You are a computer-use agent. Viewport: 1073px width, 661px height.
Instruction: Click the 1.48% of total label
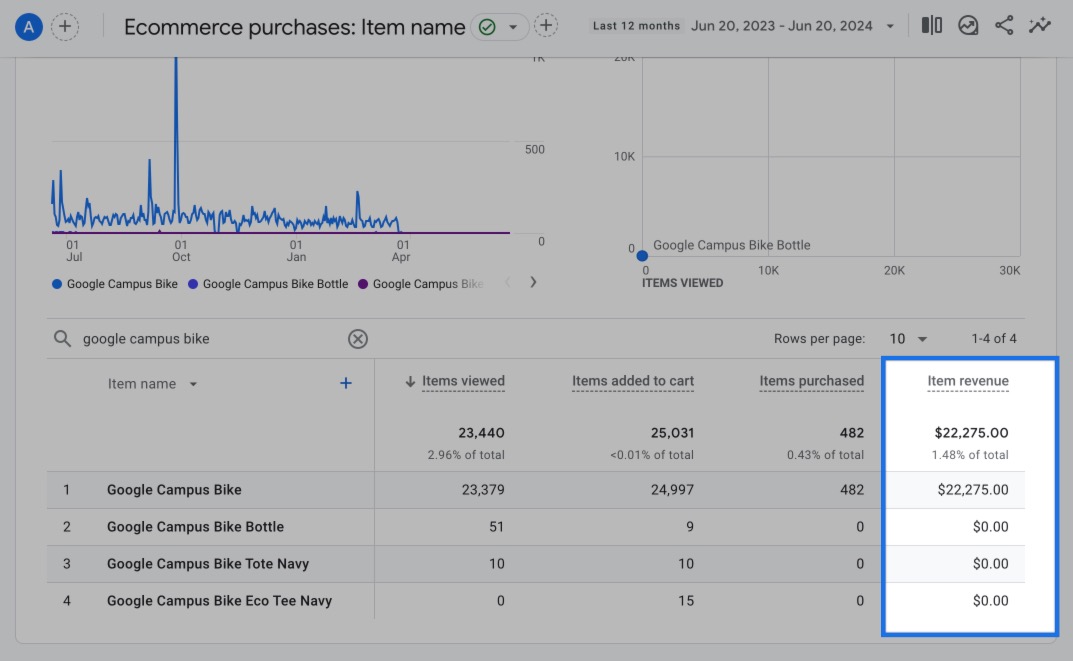point(970,455)
